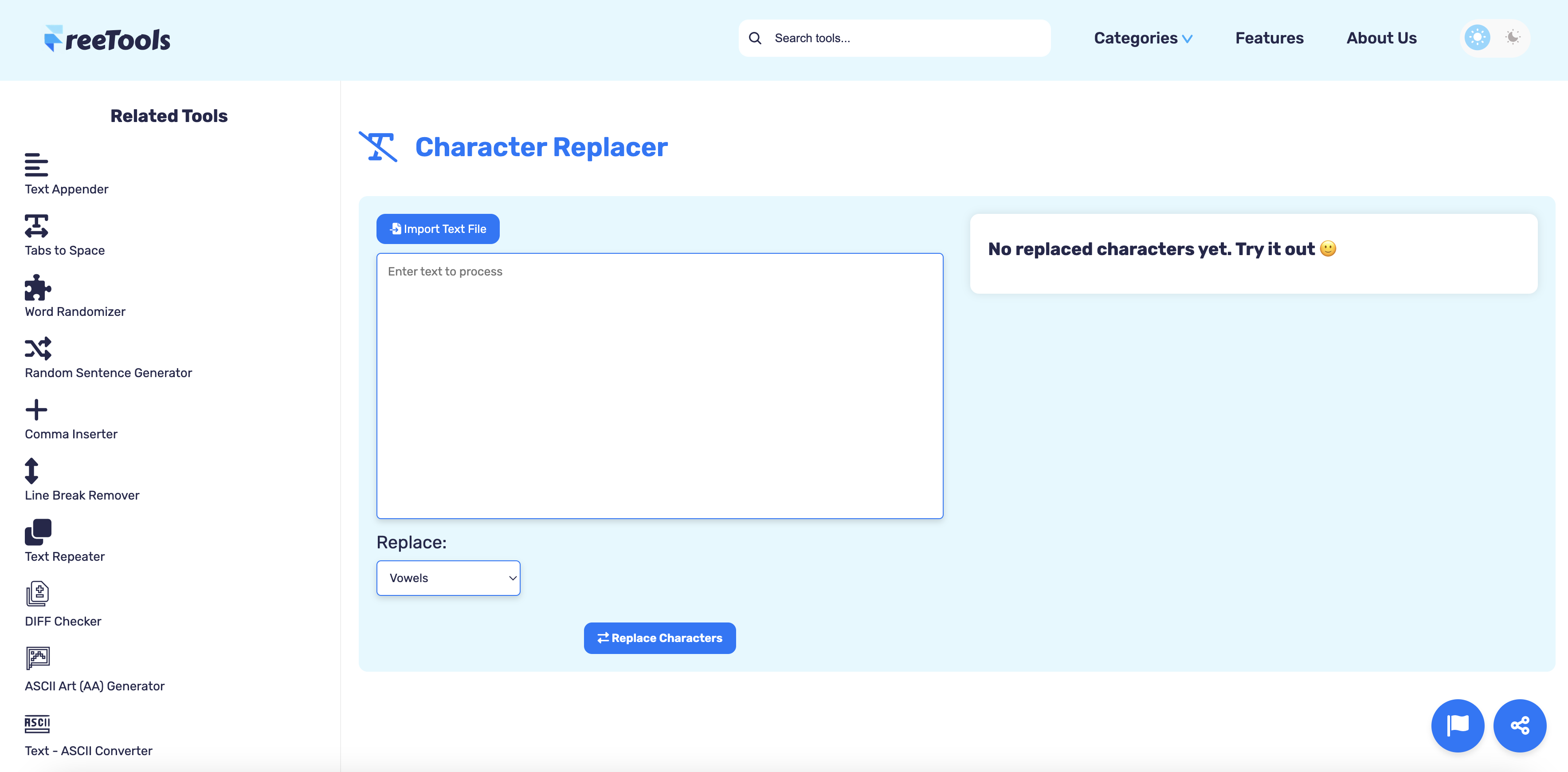Click the DIFF Checker documents icon
1568x772 pixels.
pyautogui.click(x=36, y=594)
